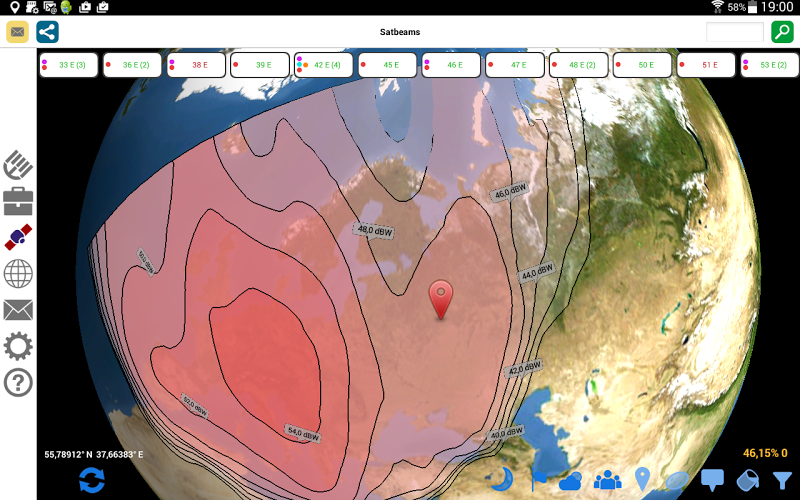Select the 33 E (3) satellite position tab
800x500 pixels.
click(68, 65)
